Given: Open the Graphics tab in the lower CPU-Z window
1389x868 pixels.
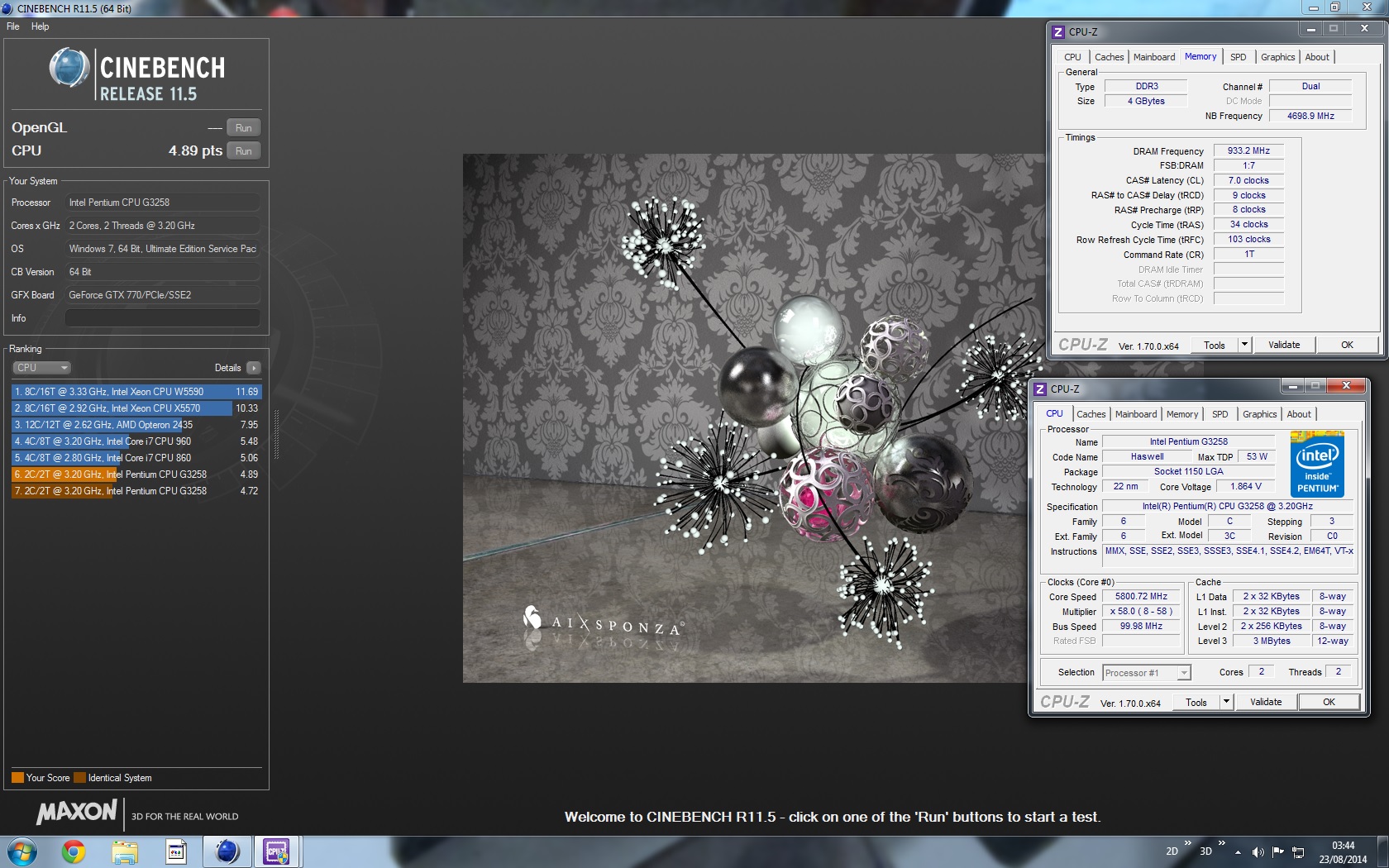Looking at the screenshot, I should tap(1259, 415).
